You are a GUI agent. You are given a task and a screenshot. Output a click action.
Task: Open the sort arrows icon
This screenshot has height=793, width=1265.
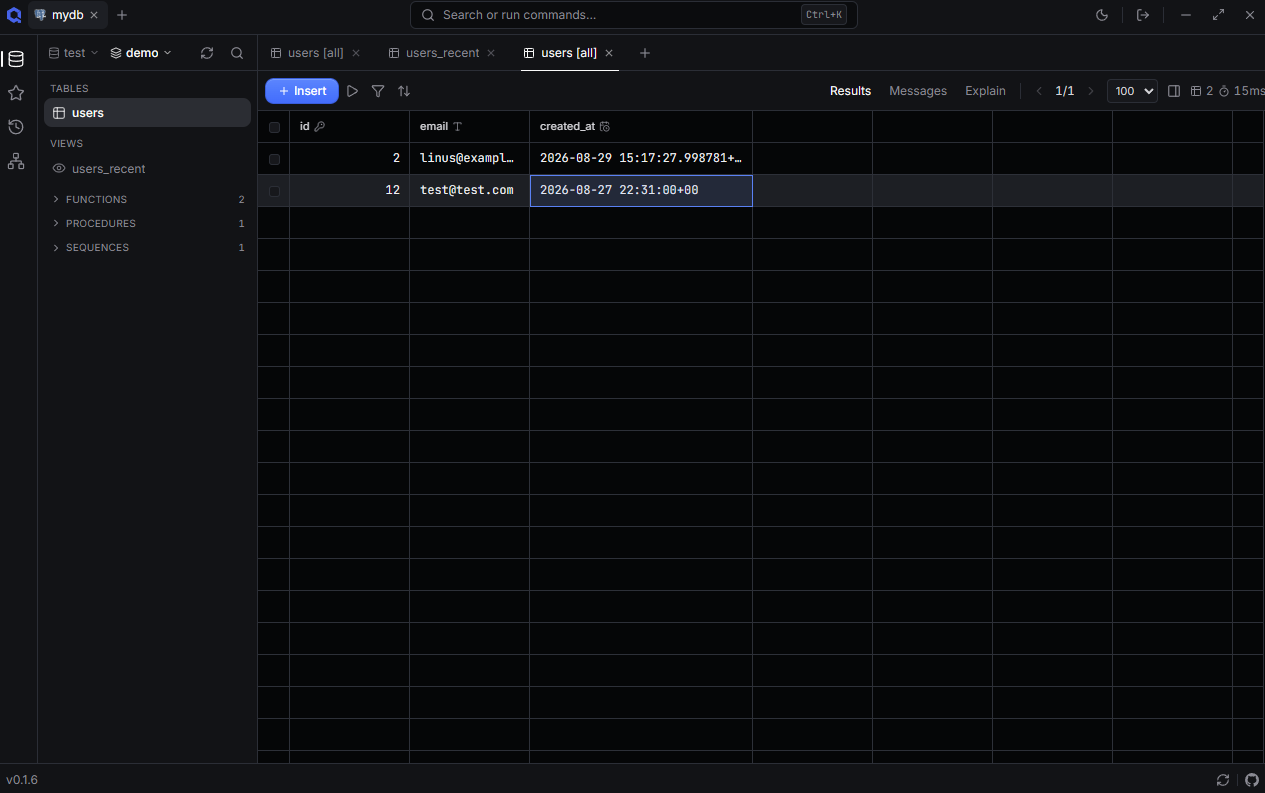[x=404, y=91]
